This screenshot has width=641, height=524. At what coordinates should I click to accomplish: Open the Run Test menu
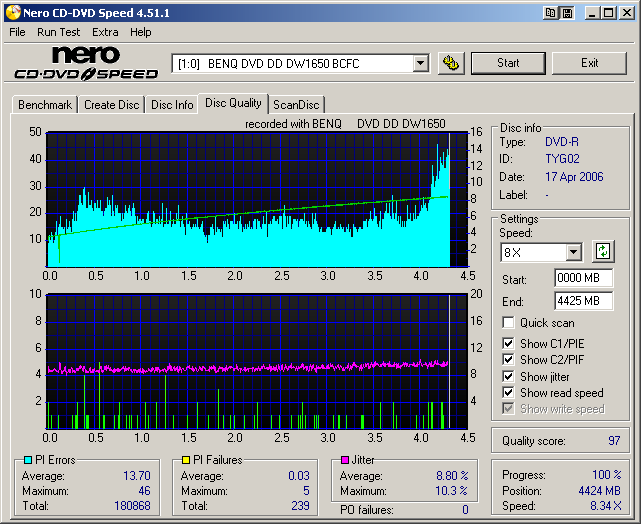click(58, 32)
